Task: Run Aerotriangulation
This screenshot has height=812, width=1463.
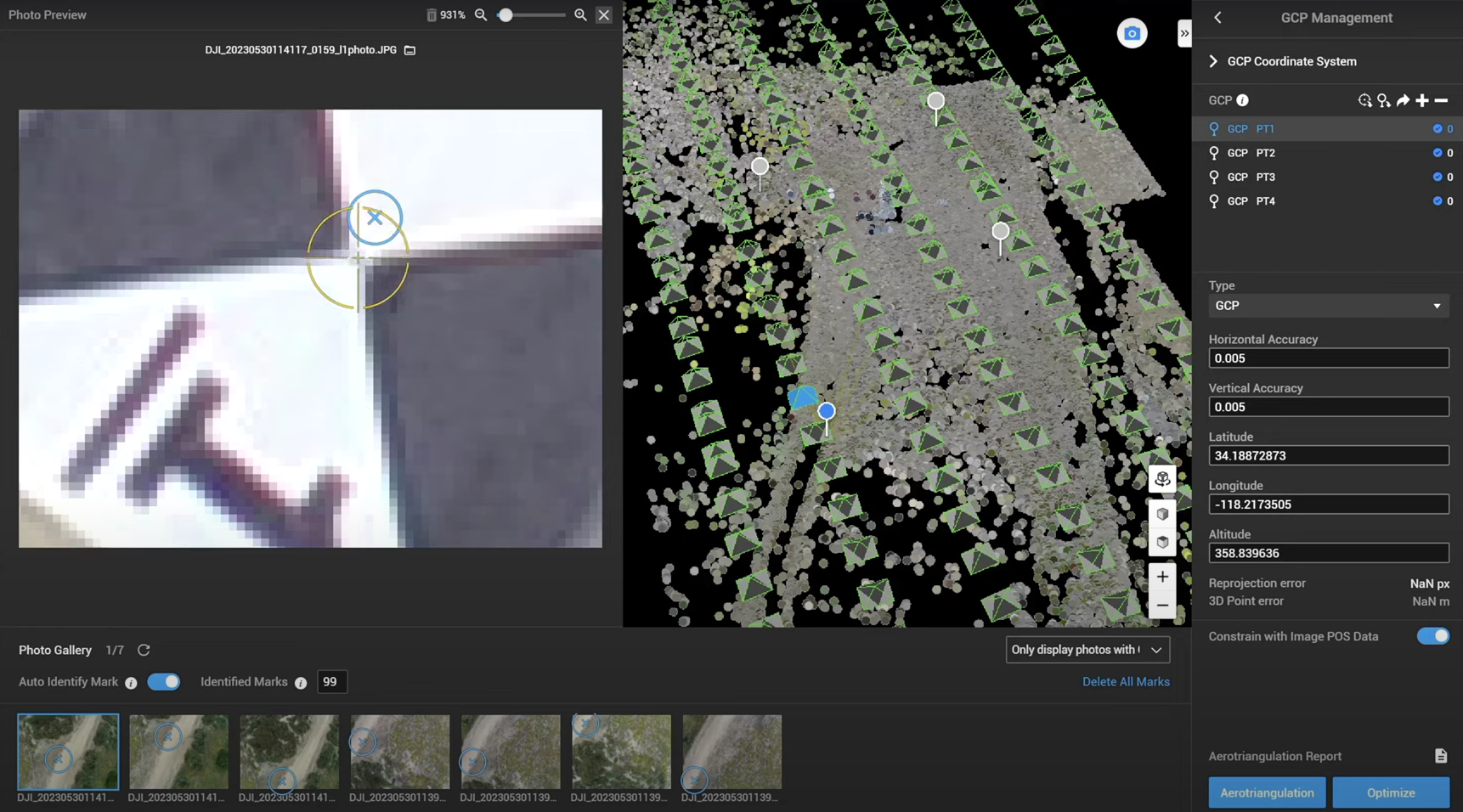Action: click(1267, 792)
